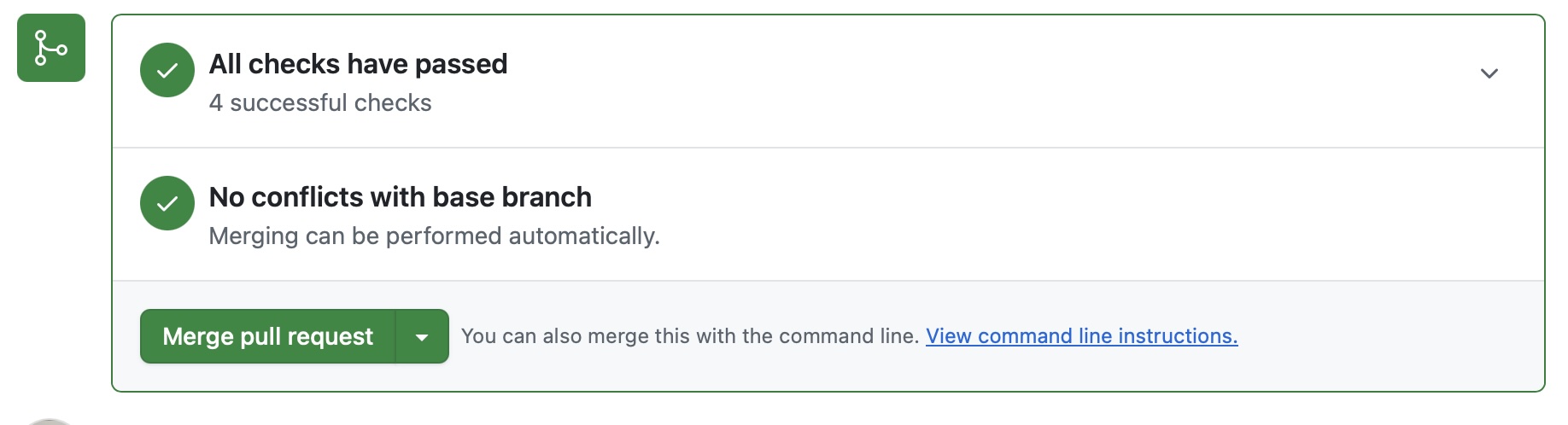The height and width of the screenshot is (425, 1568).
Task: Select the 4 successful checks text
Action: (x=320, y=103)
